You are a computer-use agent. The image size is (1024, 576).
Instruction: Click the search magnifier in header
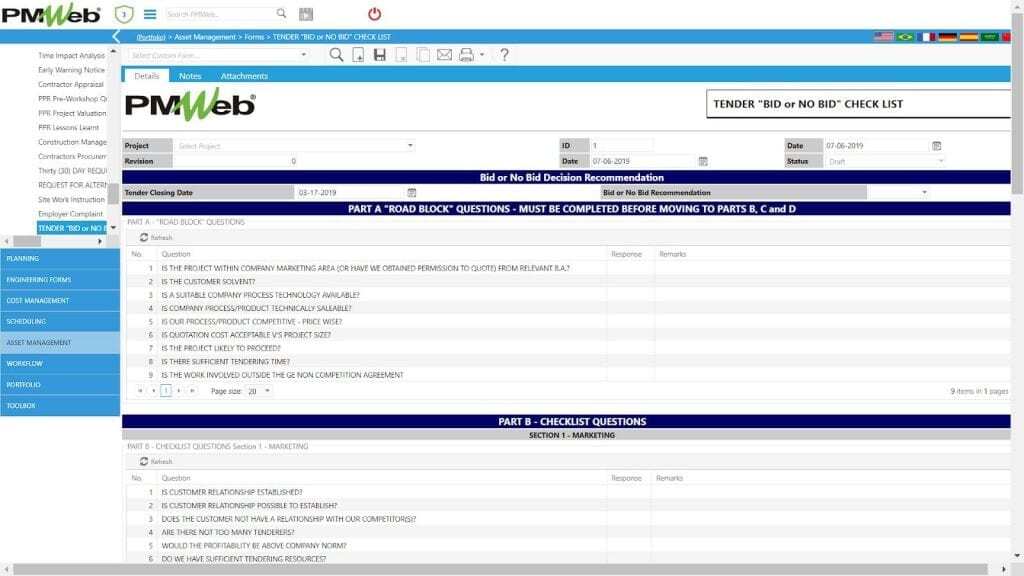[x=281, y=13]
